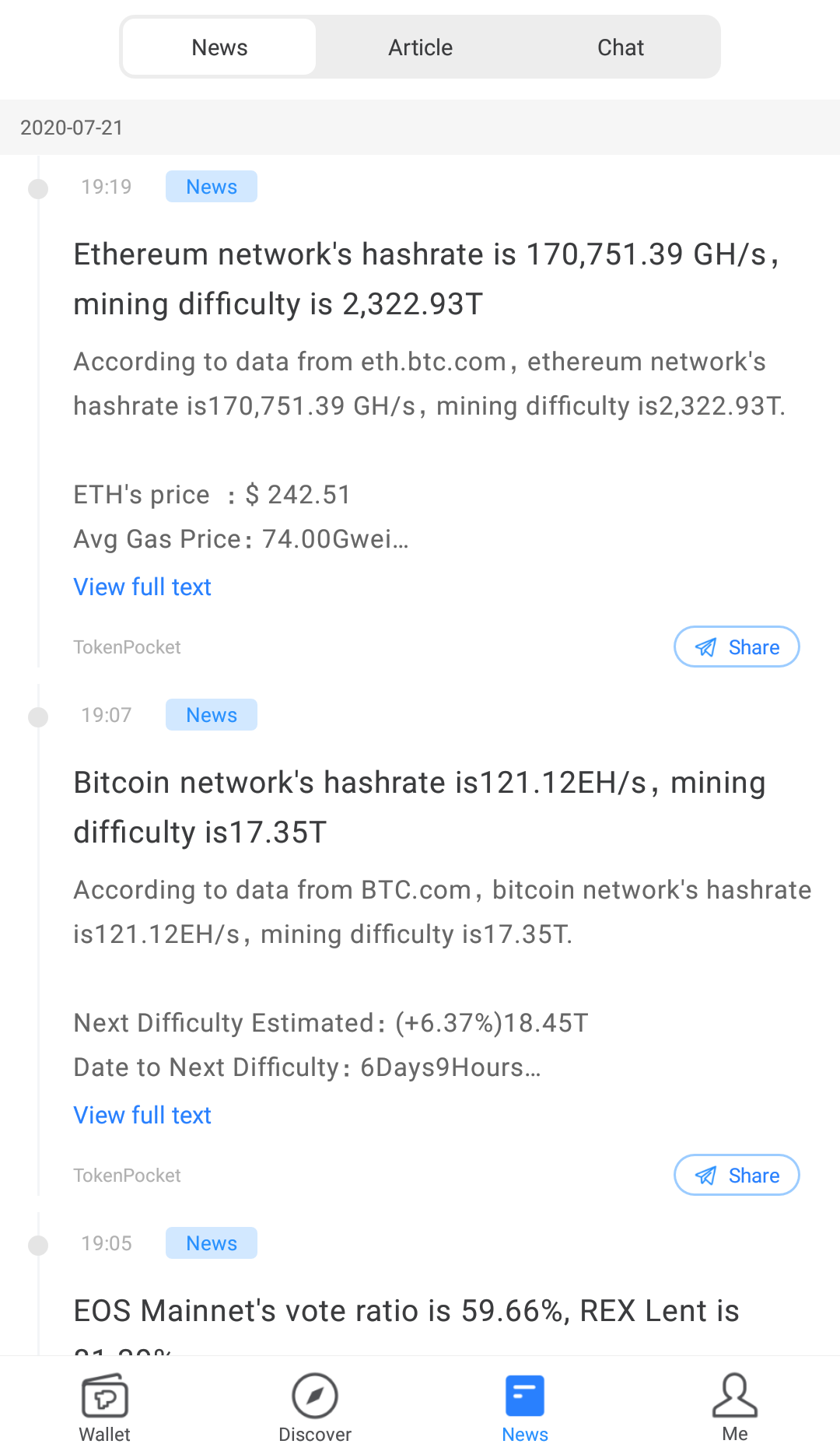Image resolution: width=840 pixels, height=1451 pixels.
Task: Tap the News tag at 19:19
Action: click(x=212, y=187)
